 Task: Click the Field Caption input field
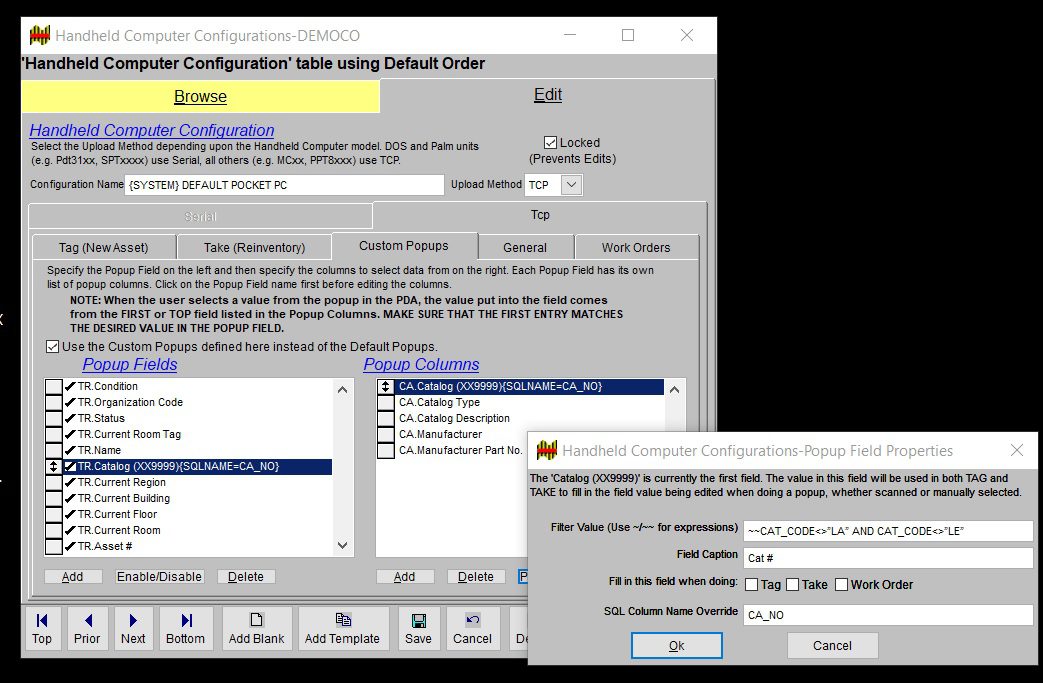[x=888, y=558]
